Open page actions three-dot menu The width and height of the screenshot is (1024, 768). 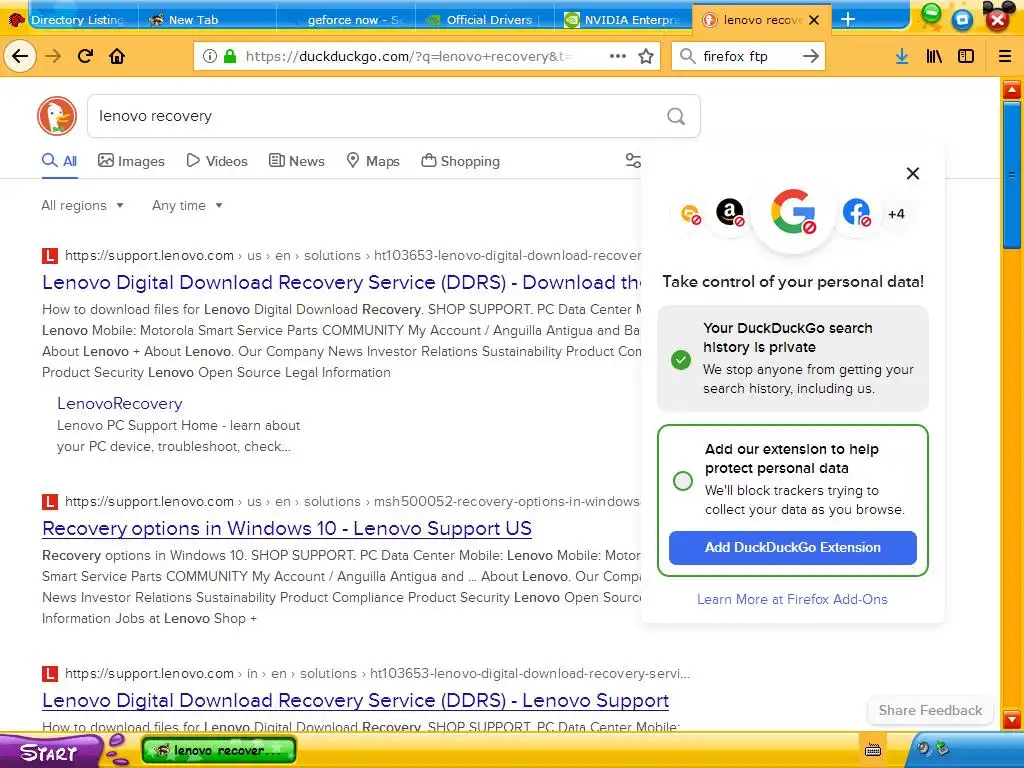(x=618, y=56)
